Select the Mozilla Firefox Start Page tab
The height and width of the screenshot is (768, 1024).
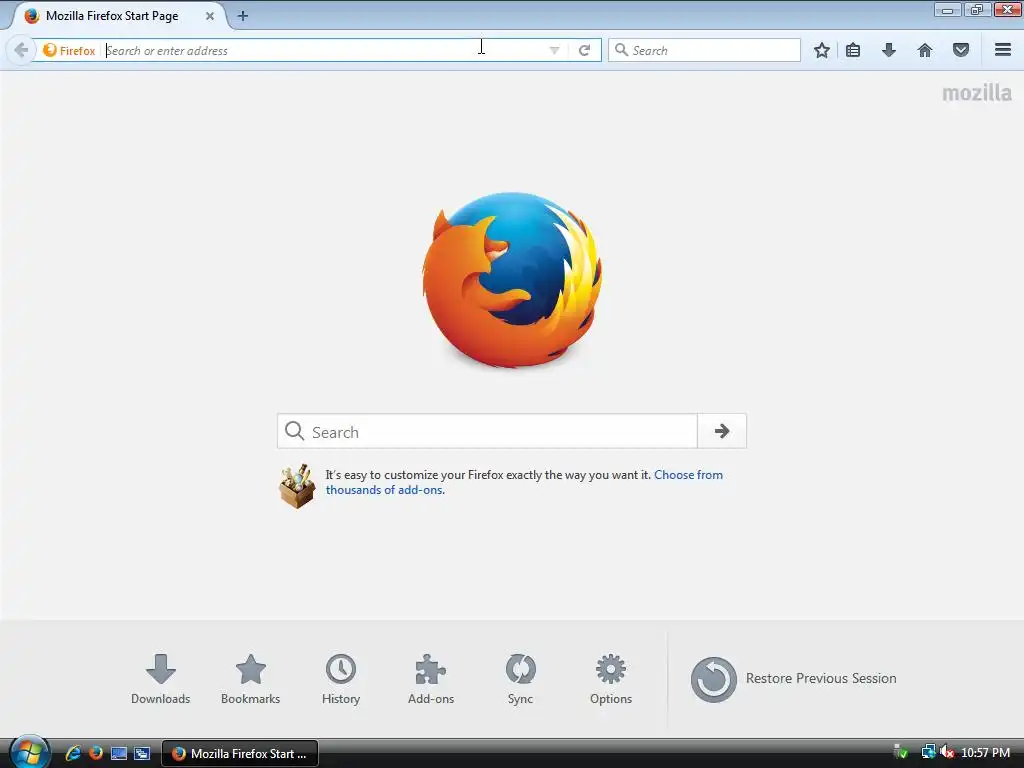tap(118, 16)
